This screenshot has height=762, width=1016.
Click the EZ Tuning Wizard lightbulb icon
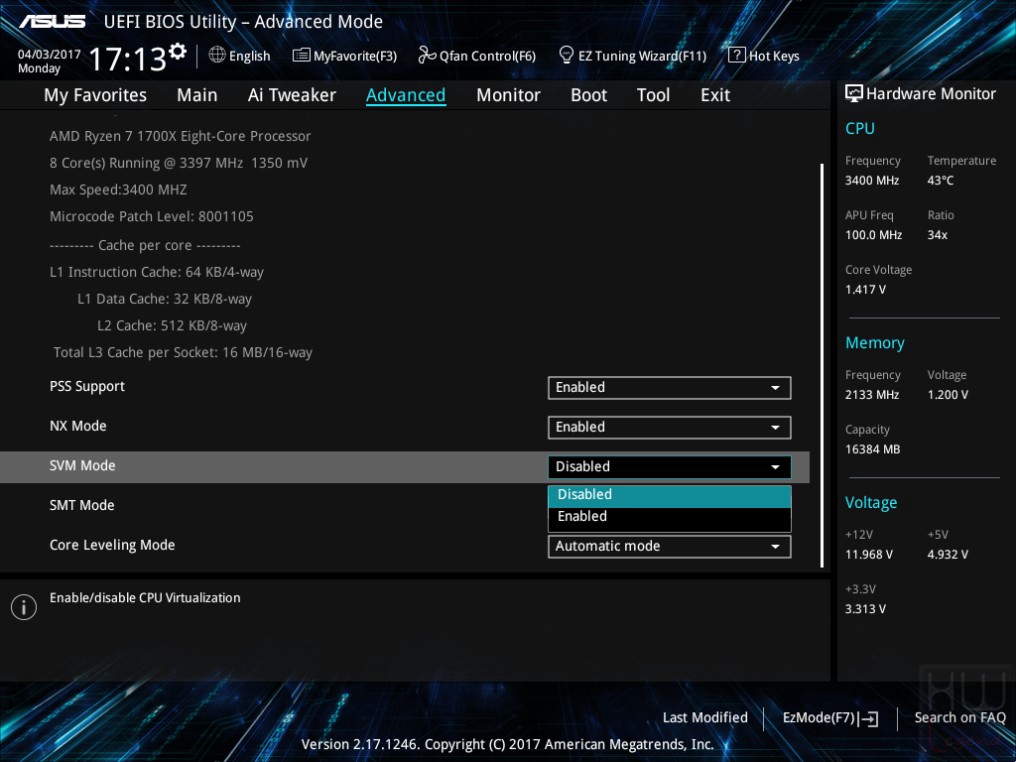[x=566, y=55]
